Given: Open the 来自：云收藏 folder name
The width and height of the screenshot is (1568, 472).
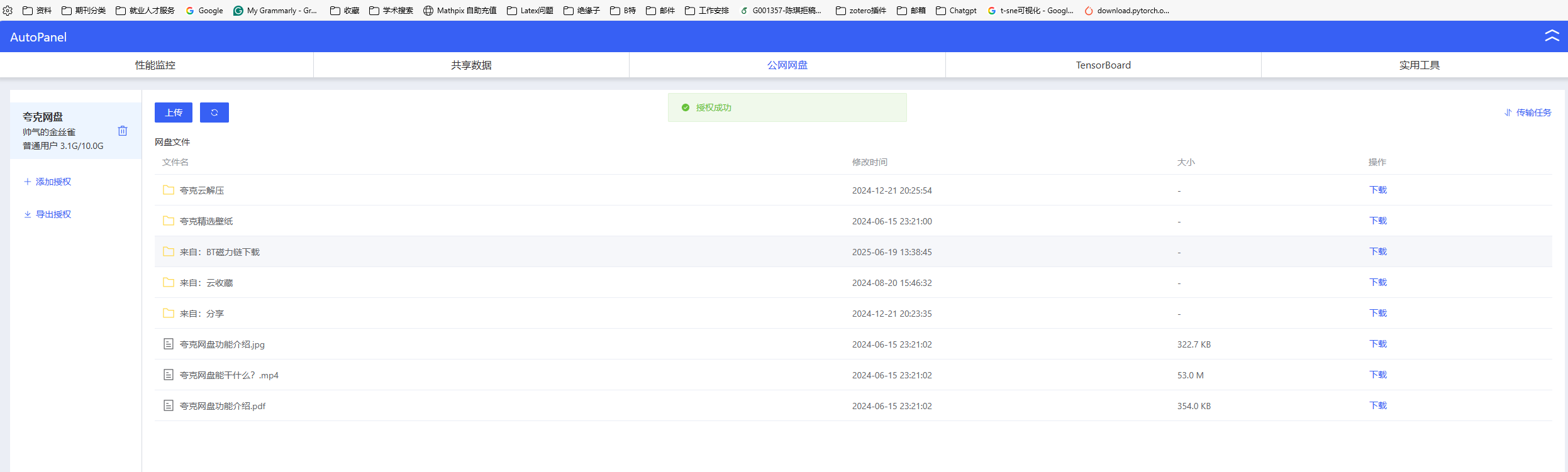Looking at the screenshot, I should tap(206, 283).
